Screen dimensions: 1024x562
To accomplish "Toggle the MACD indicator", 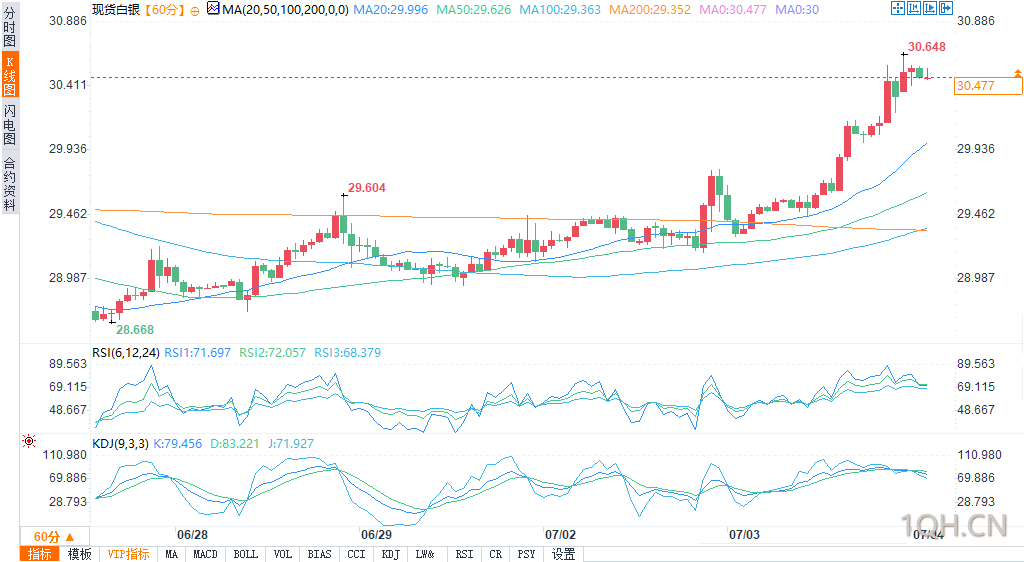I will point(205,554).
